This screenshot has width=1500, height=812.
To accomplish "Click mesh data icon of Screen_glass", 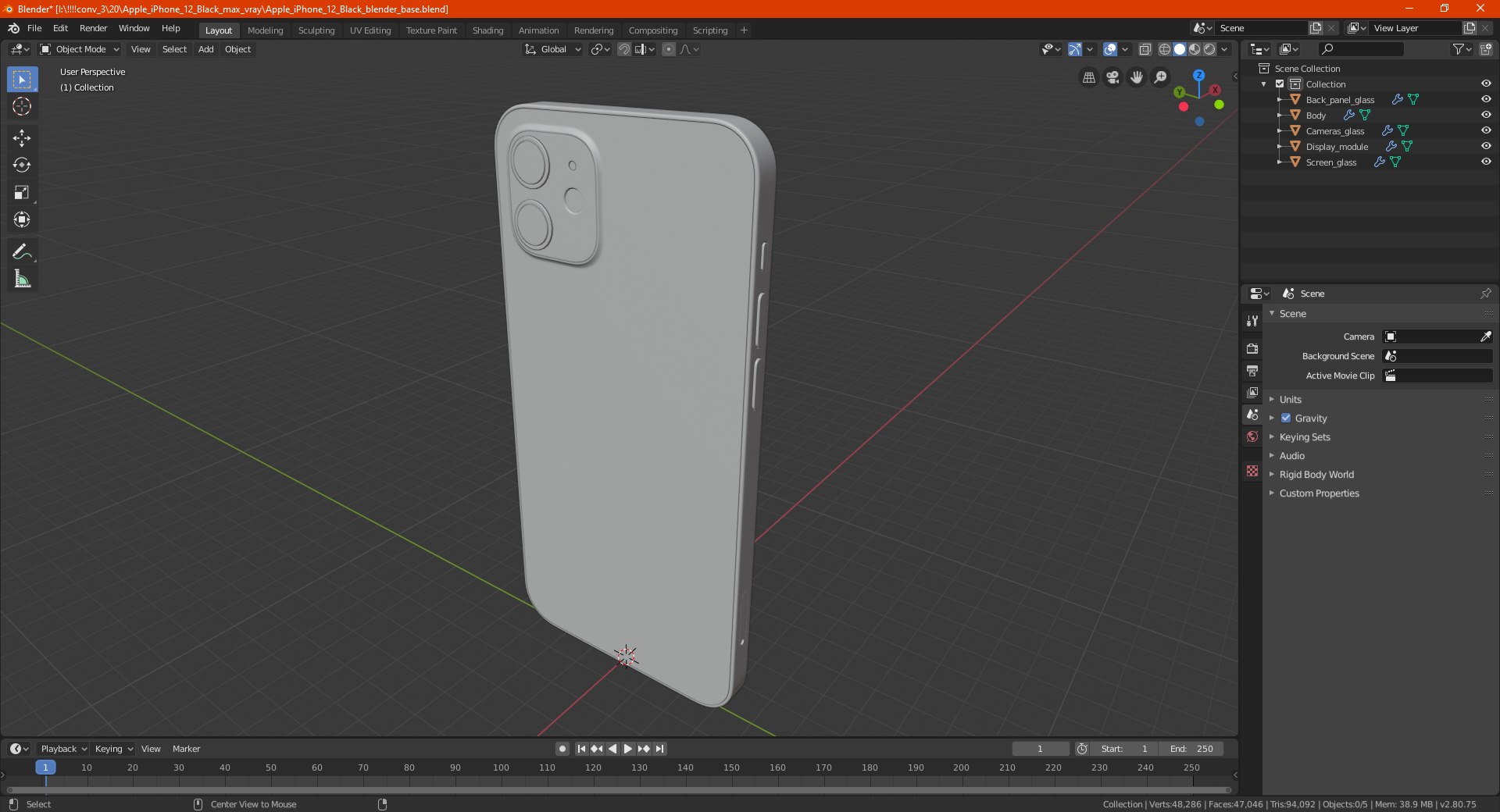I will pos(1395,162).
